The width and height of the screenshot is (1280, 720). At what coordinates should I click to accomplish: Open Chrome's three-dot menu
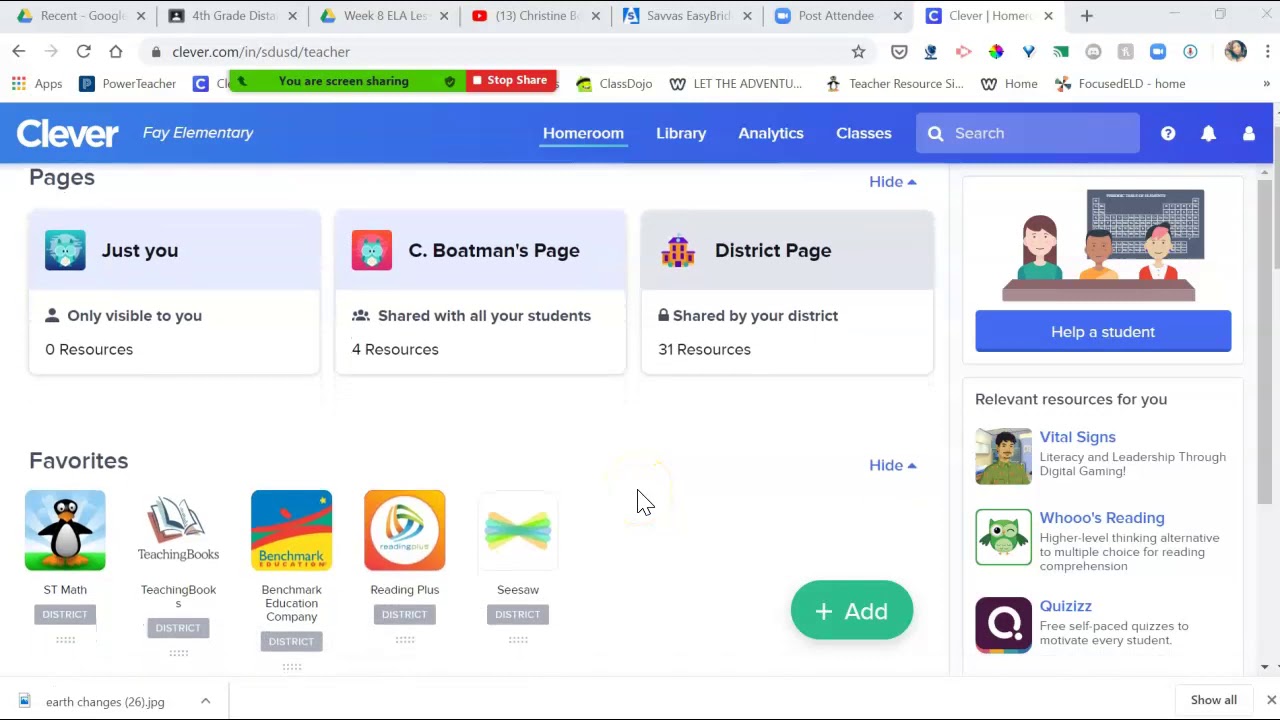click(x=1266, y=51)
